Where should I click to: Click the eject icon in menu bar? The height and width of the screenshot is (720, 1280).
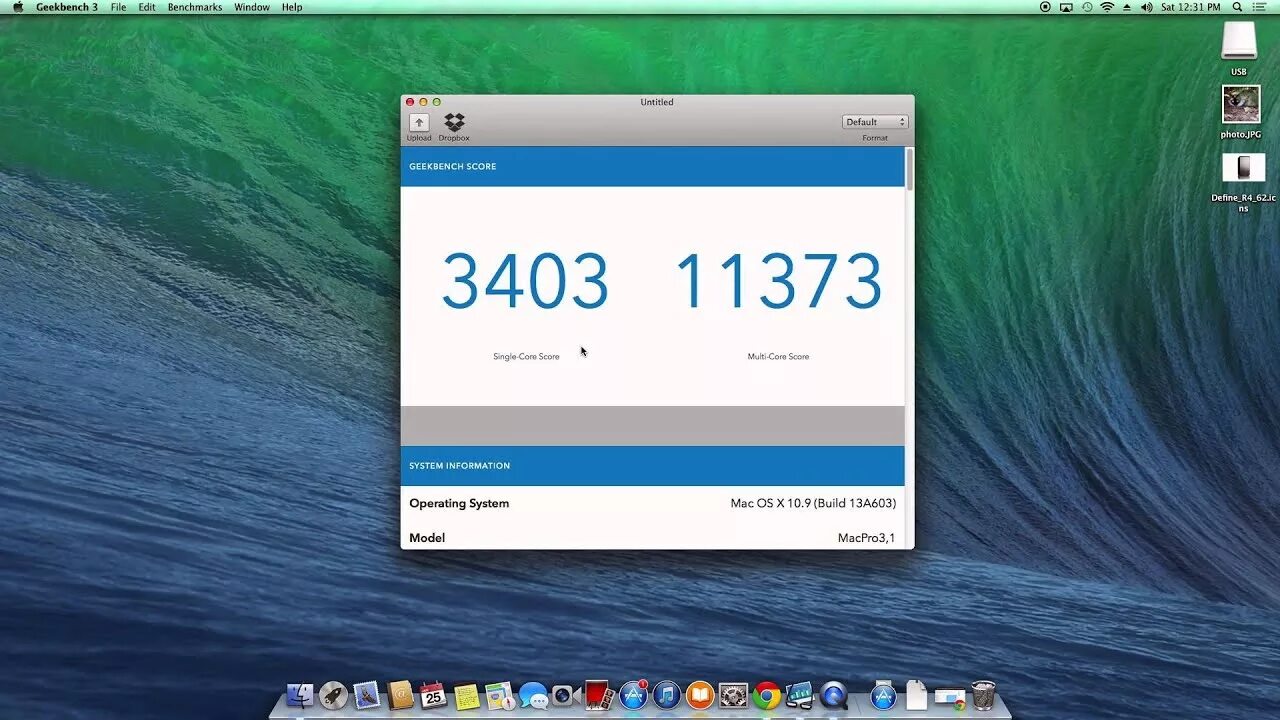[x=1127, y=7]
